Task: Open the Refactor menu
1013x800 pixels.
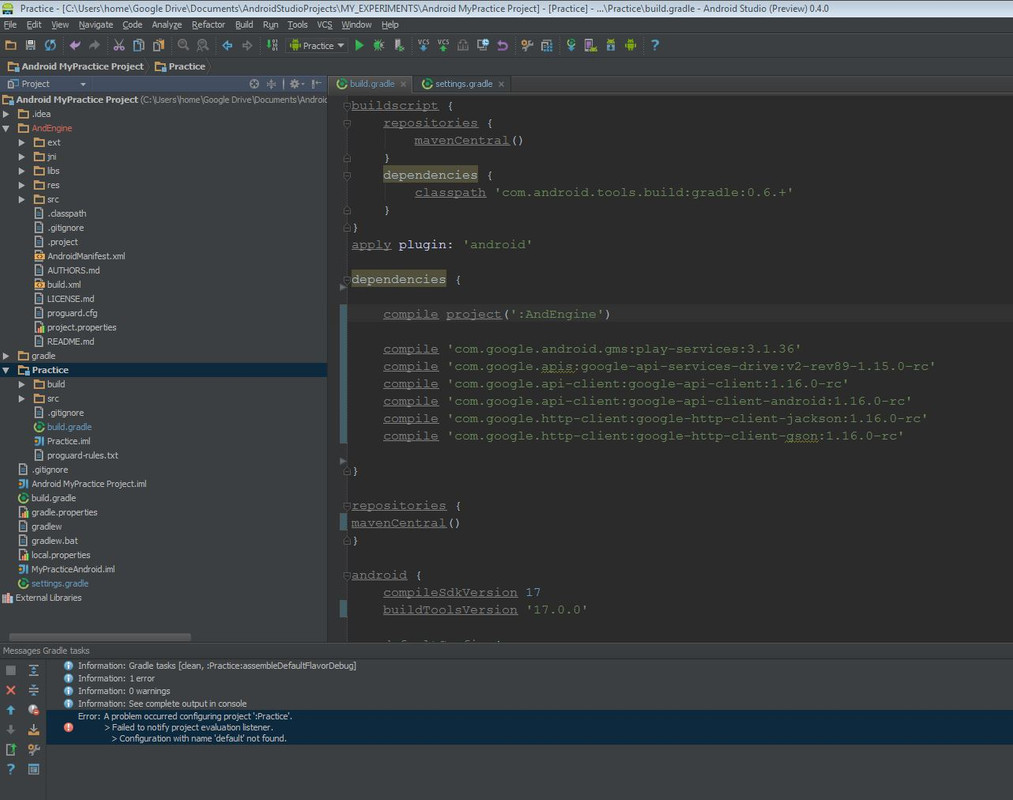Action: tap(208, 25)
